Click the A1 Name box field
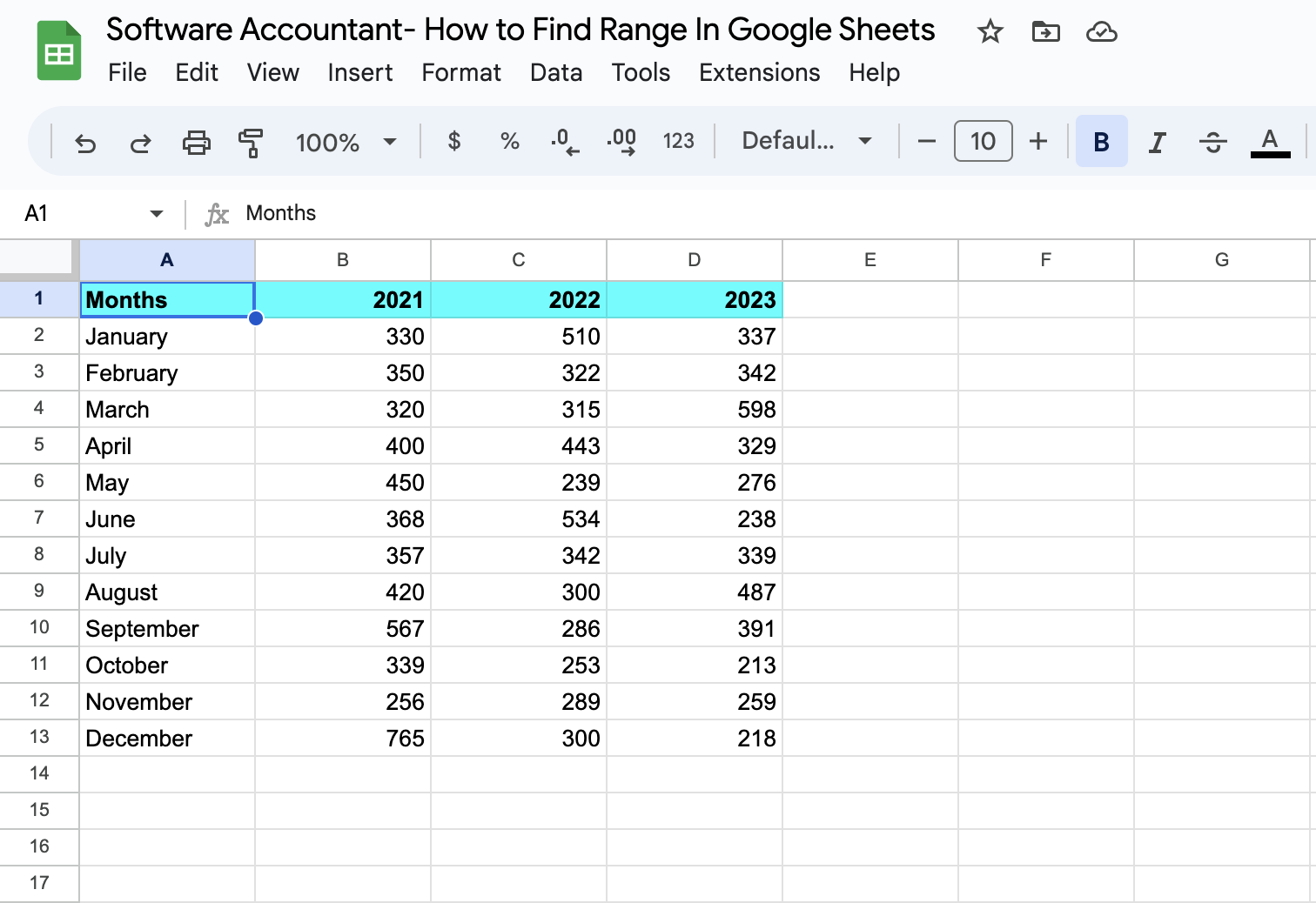The width and height of the screenshot is (1316, 903). click(x=78, y=213)
